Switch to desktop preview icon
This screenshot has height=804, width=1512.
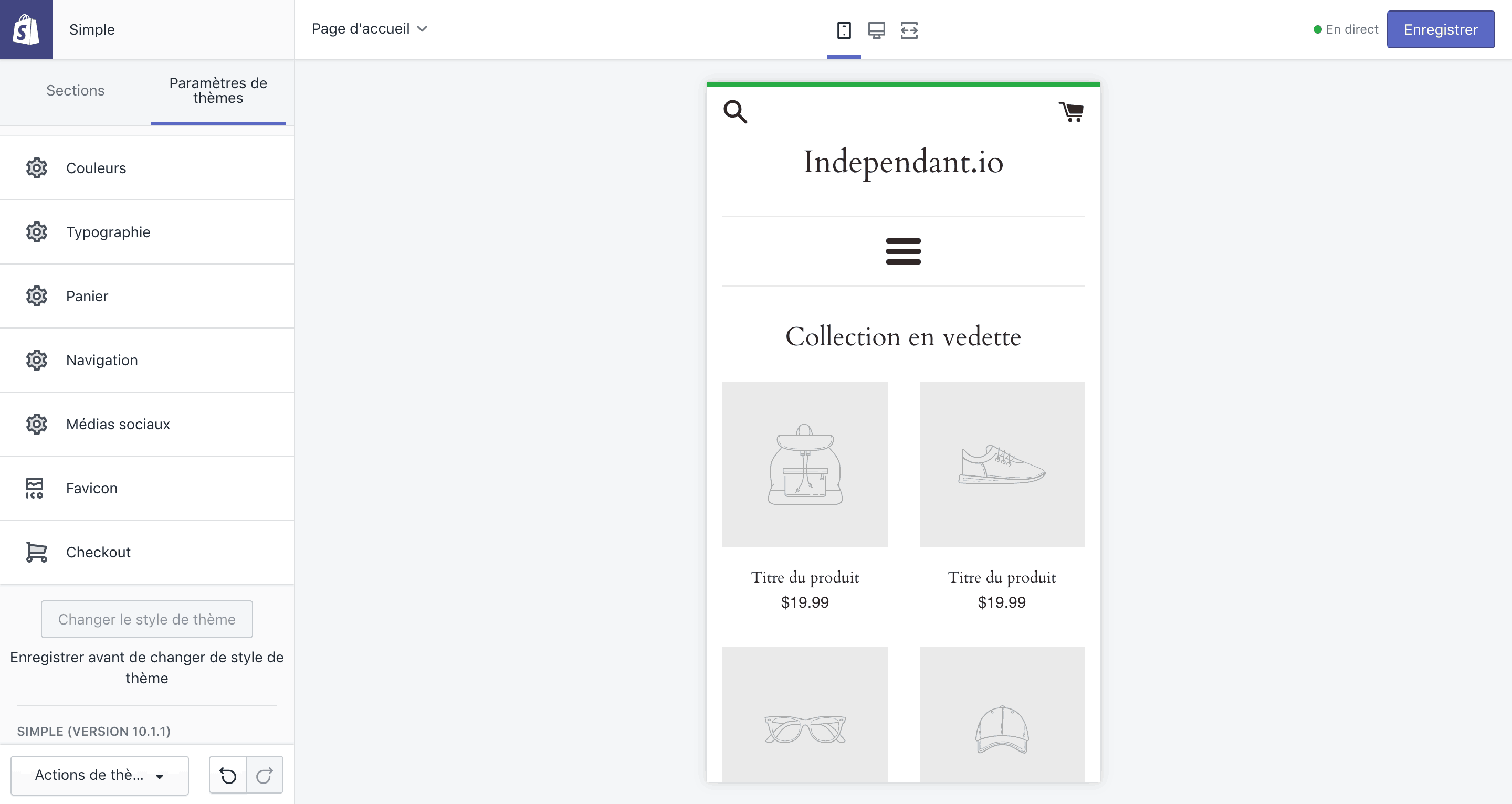(876, 30)
